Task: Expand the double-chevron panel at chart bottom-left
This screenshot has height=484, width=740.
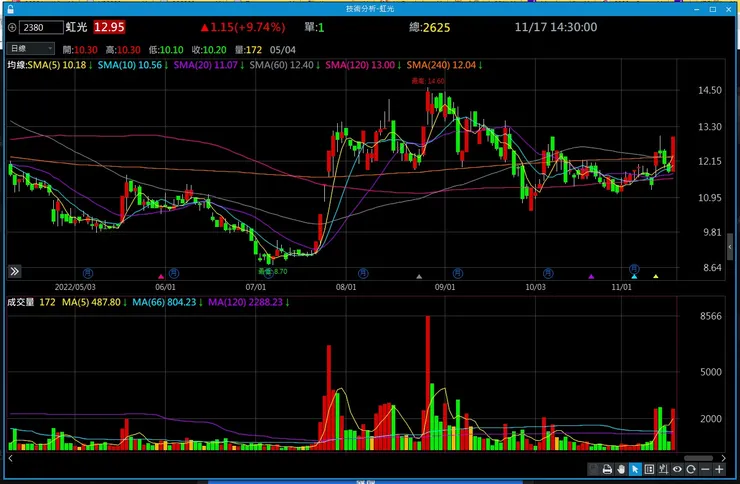Action: pos(15,271)
